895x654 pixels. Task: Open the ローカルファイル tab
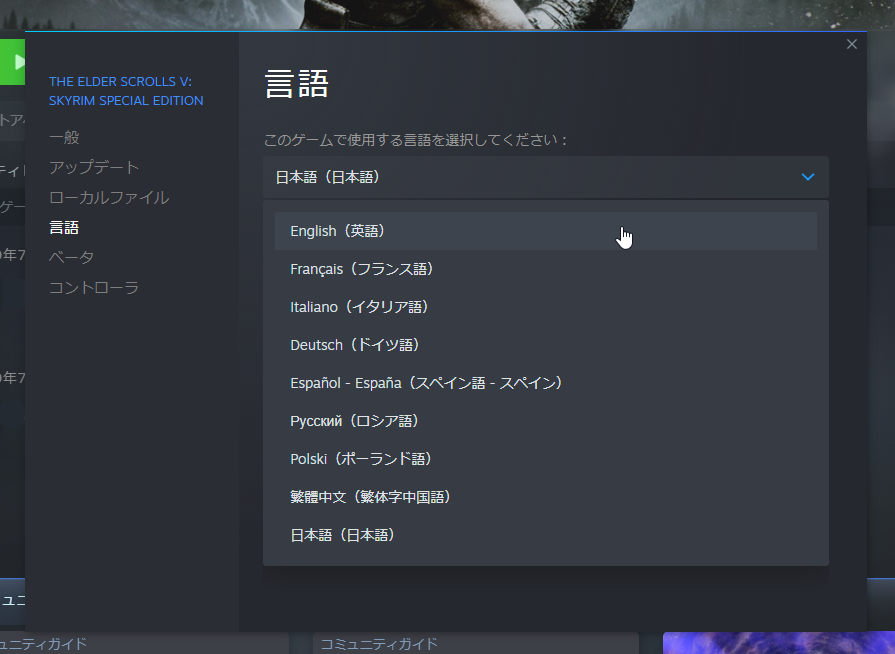click(109, 197)
